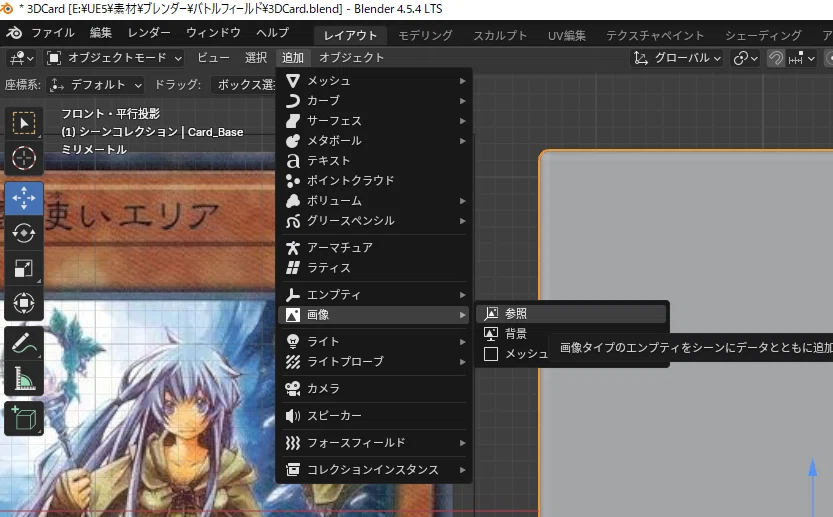Open the オブジェクト menu in viewport header
The height and width of the screenshot is (517, 833).
pyautogui.click(x=351, y=58)
